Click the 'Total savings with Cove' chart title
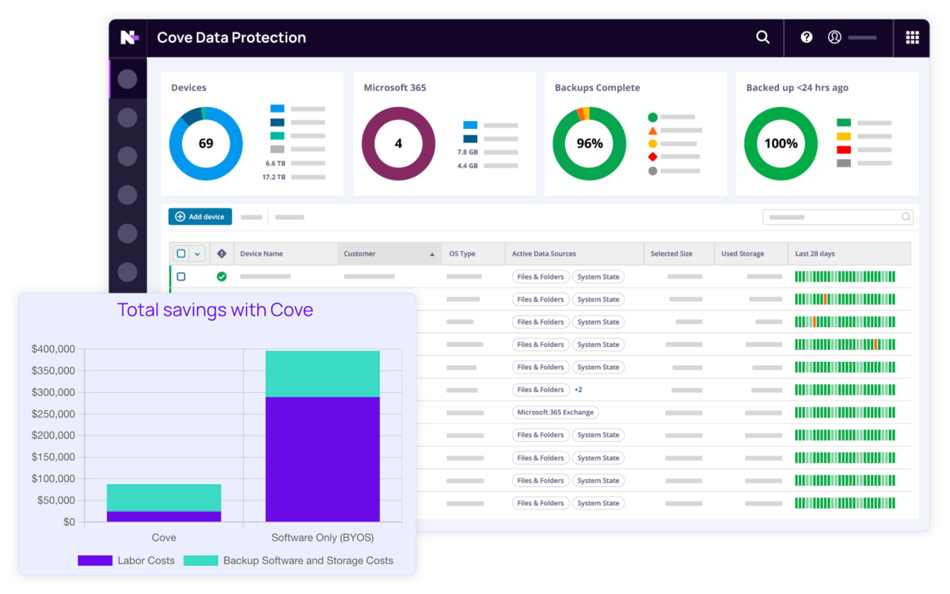The width and height of the screenshot is (950, 594). click(215, 310)
